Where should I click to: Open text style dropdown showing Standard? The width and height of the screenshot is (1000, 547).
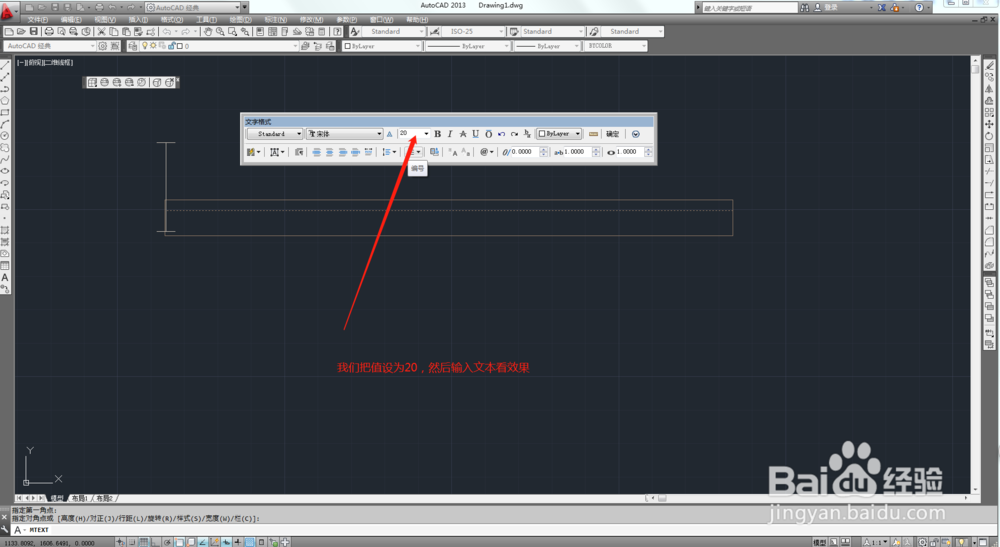pyautogui.click(x=275, y=134)
